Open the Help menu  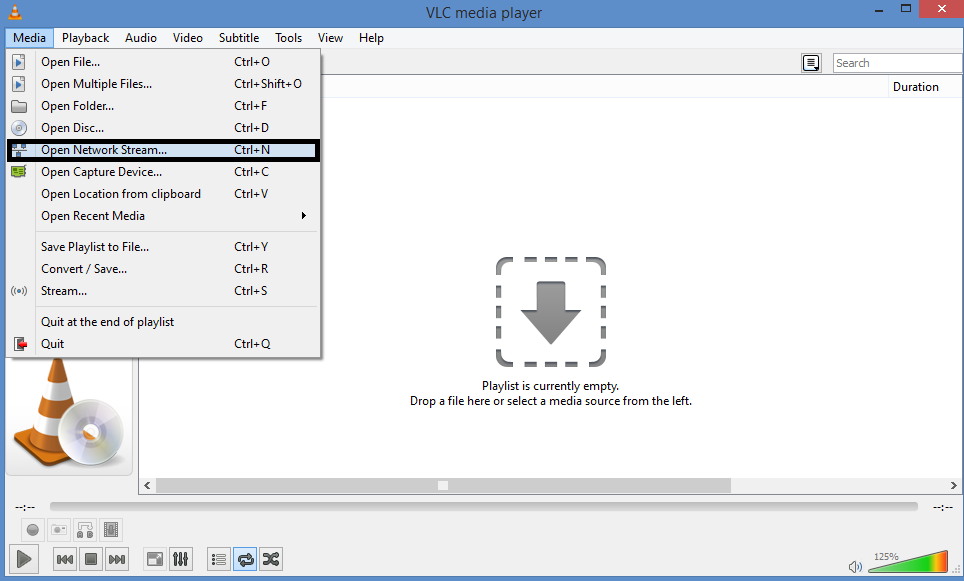[371, 38]
